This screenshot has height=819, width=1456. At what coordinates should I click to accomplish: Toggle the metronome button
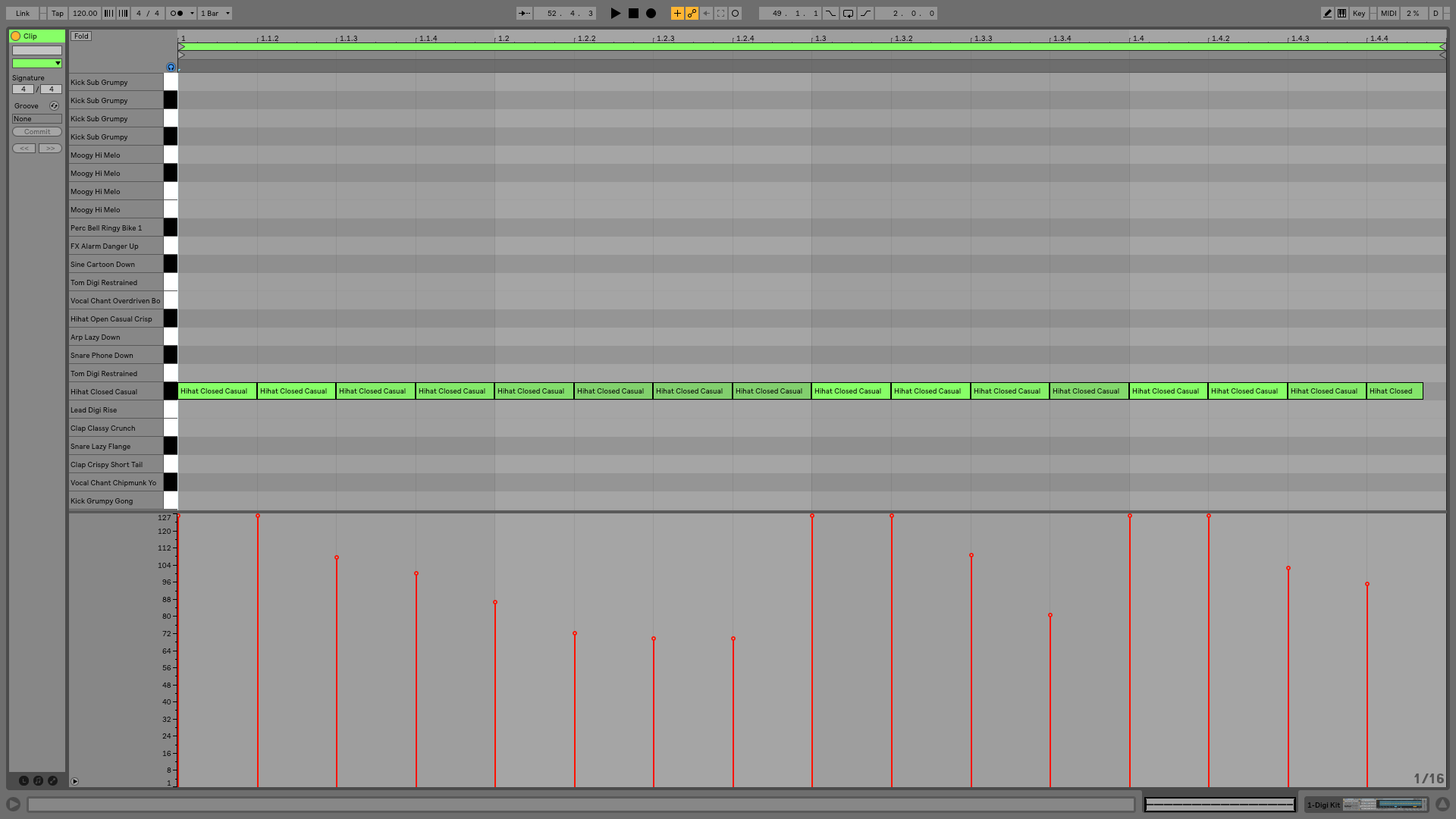[x=177, y=13]
